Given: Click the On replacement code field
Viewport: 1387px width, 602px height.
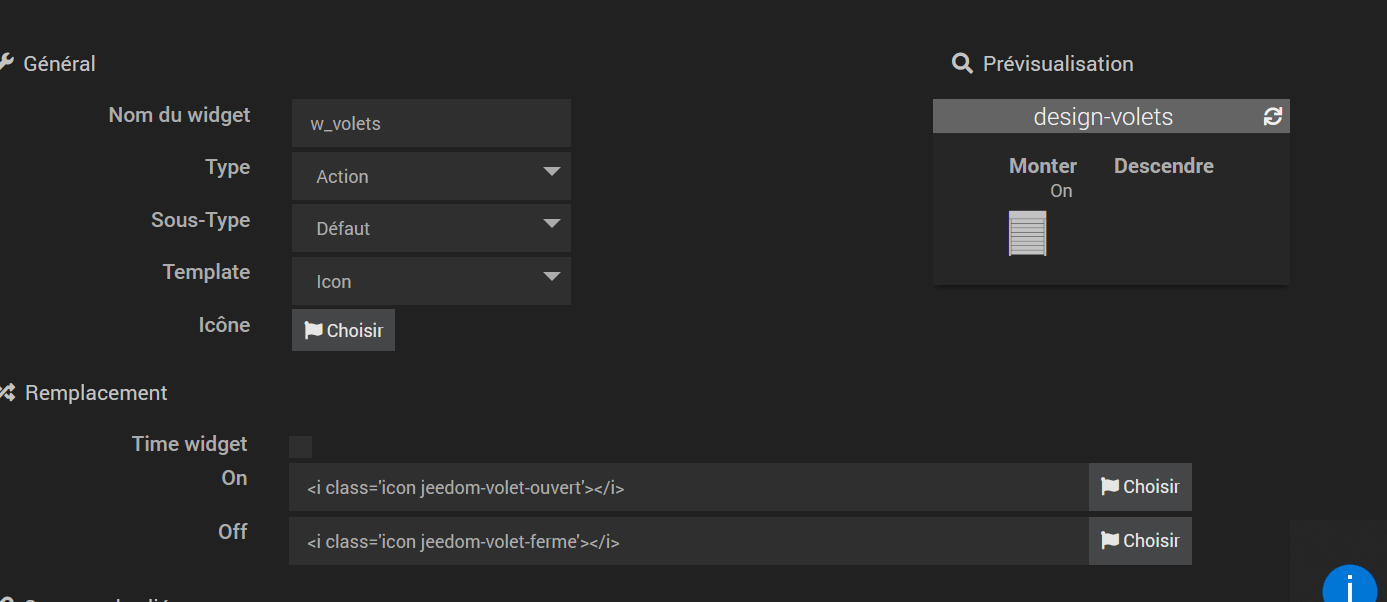Looking at the screenshot, I should point(688,488).
